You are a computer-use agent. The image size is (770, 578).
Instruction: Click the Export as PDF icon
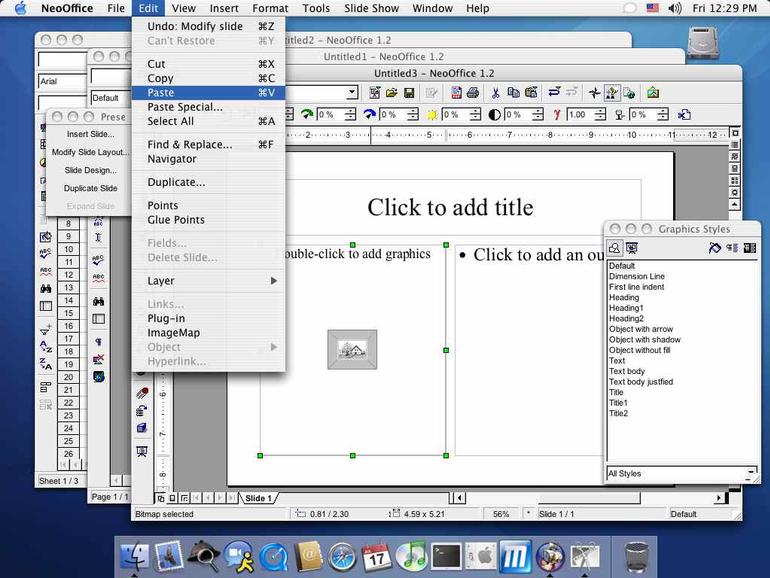point(456,93)
